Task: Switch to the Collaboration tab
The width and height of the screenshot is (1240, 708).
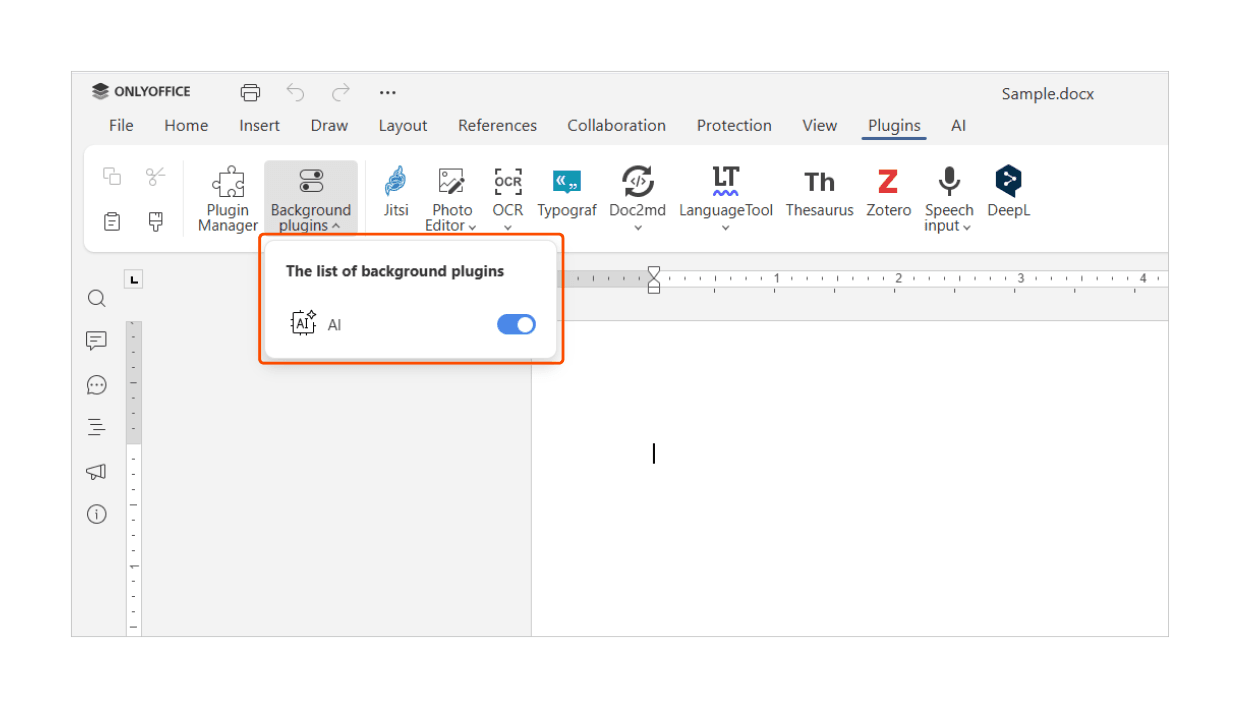Action: pos(616,125)
